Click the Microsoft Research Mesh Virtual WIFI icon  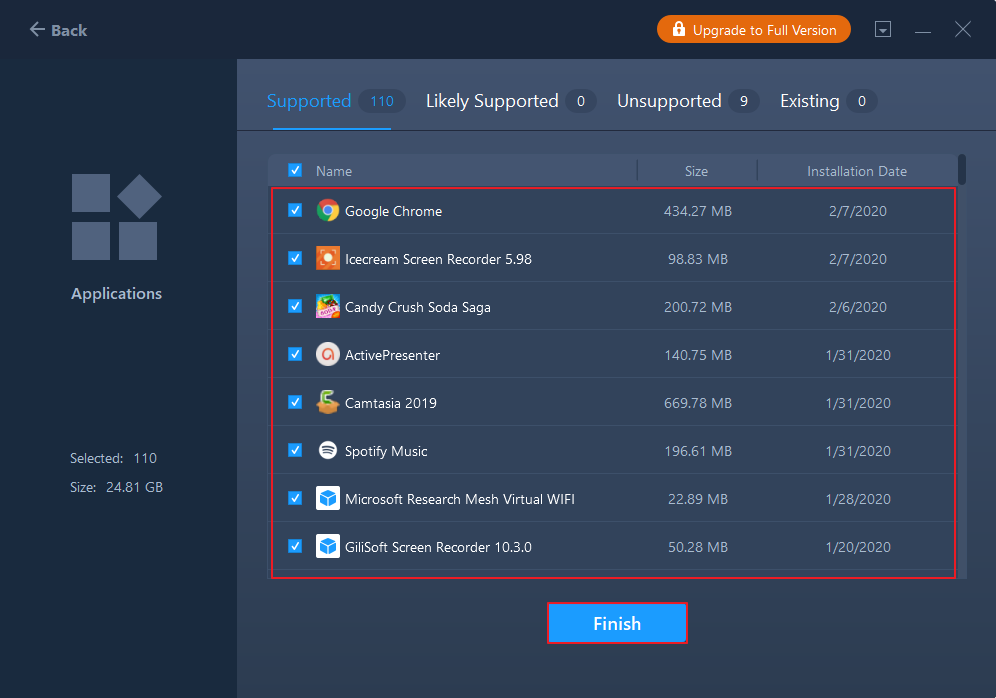(x=328, y=499)
